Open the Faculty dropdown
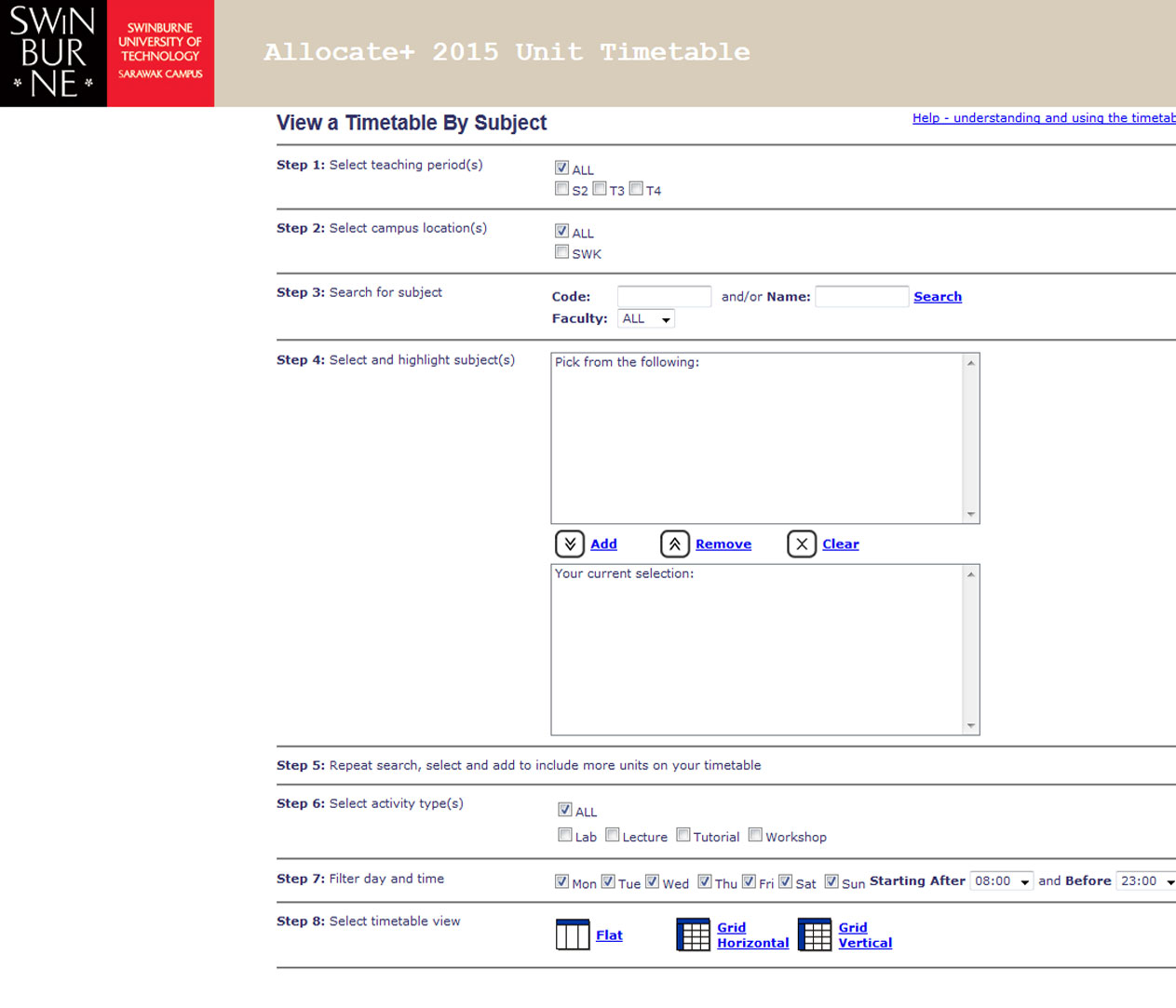This screenshot has height=1008, width=1176. 646,318
